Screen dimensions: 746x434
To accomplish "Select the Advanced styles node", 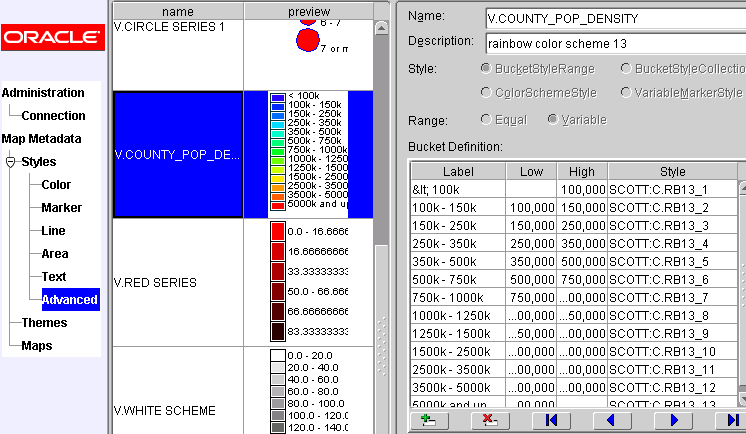I will [x=70, y=300].
